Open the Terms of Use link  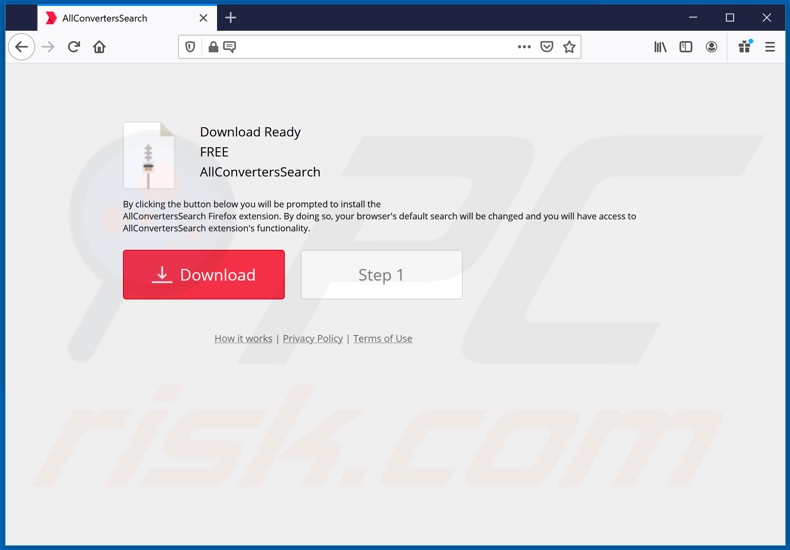click(382, 338)
